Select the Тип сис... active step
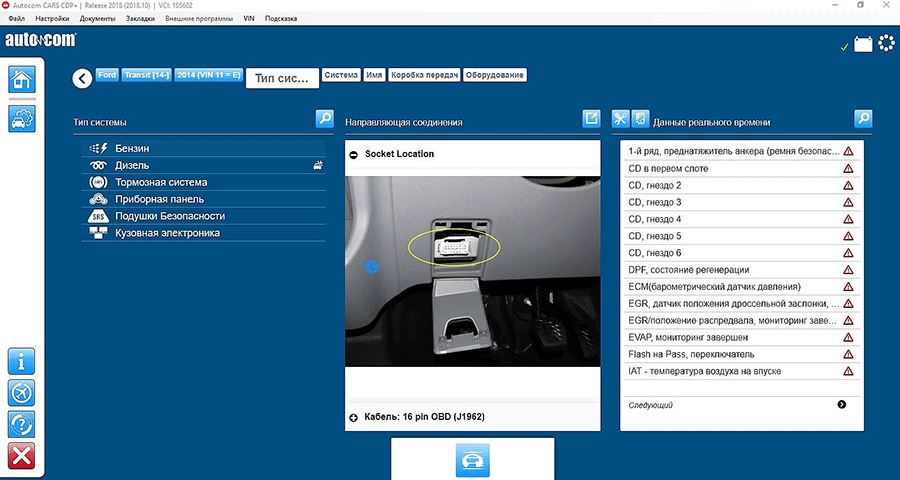The image size is (900, 480). point(282,78)
